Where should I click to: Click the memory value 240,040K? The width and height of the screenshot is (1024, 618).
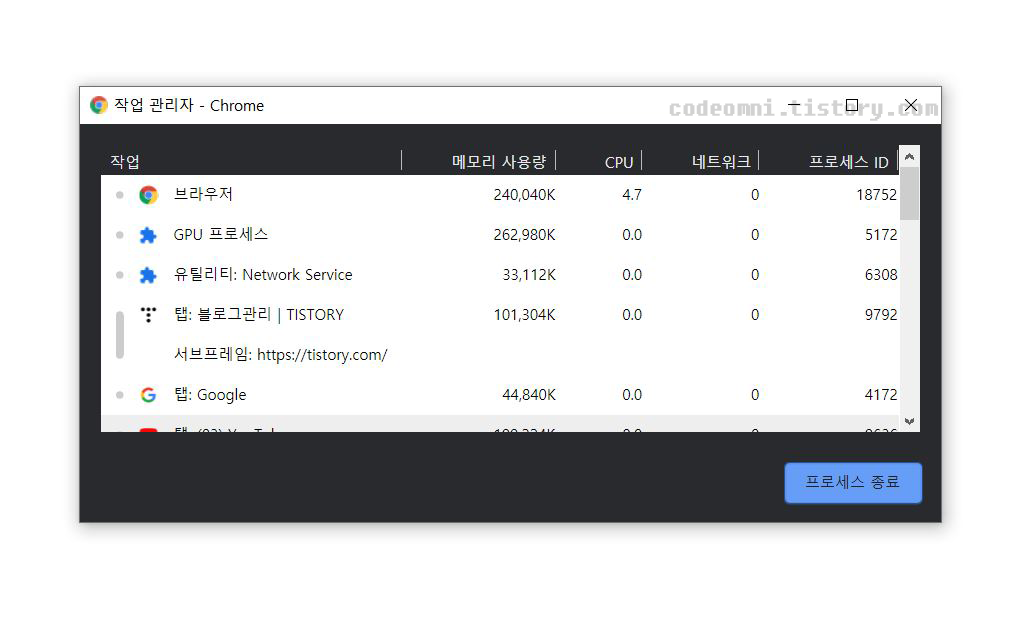pyautogui.click(x=524, y=195)
